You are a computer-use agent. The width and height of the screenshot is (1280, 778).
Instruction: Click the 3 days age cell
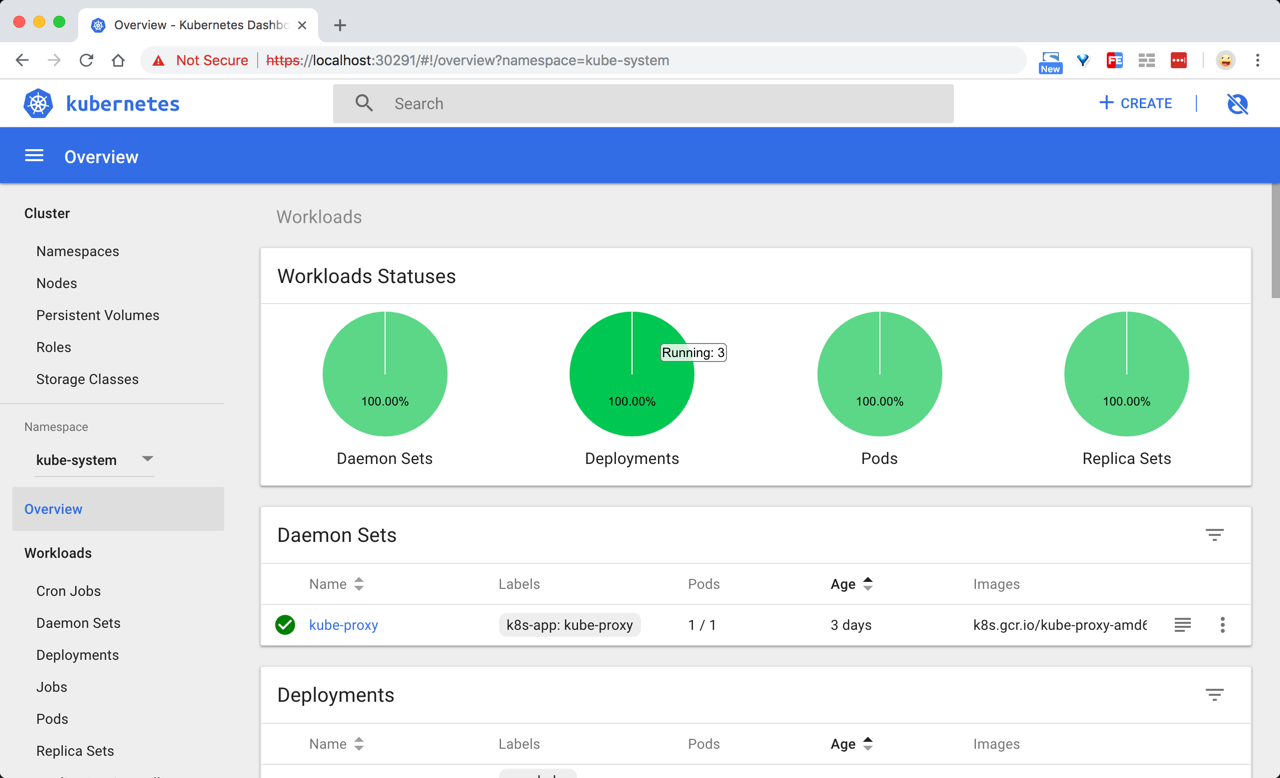coord(851,625)
